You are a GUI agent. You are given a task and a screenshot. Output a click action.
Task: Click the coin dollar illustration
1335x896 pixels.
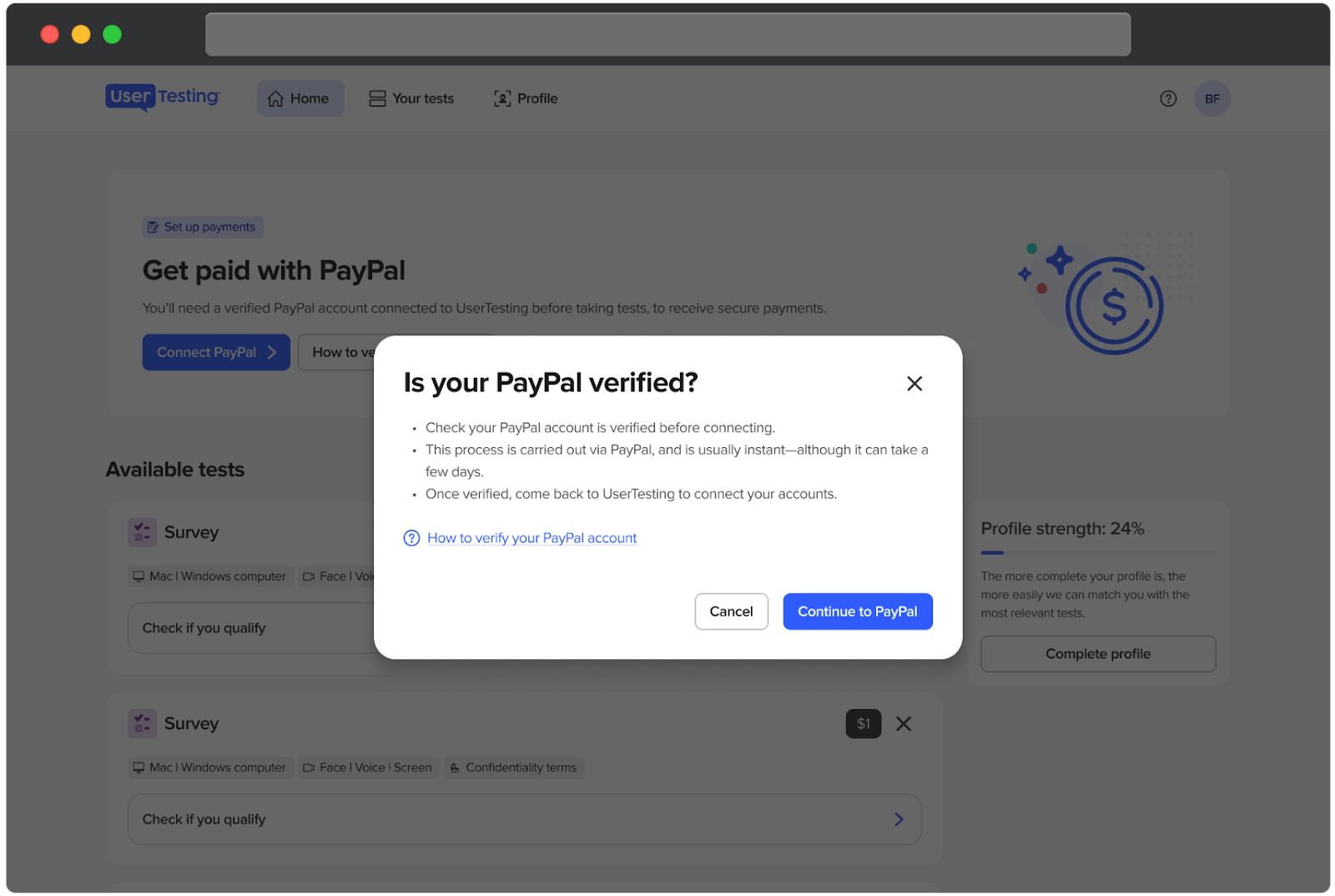click(x=1113, y=305)
